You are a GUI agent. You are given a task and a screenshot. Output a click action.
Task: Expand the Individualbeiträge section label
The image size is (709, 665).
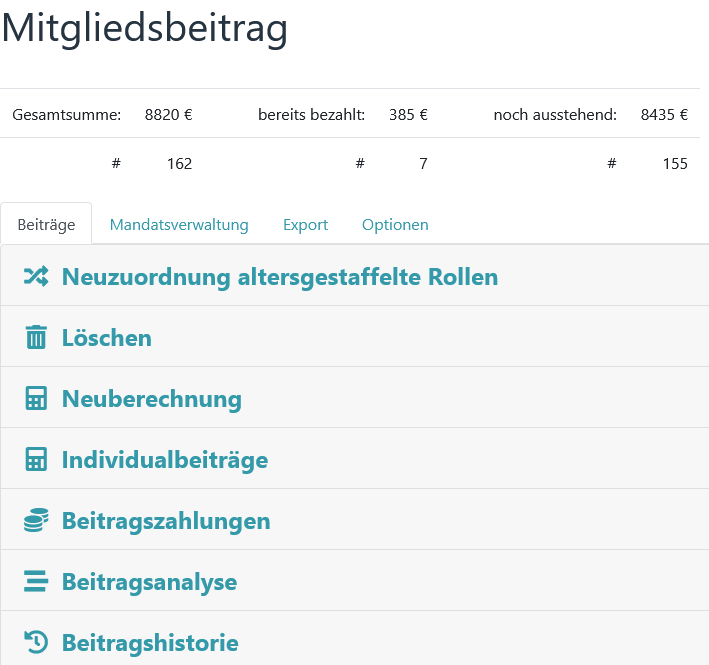[x=165, y=460]
